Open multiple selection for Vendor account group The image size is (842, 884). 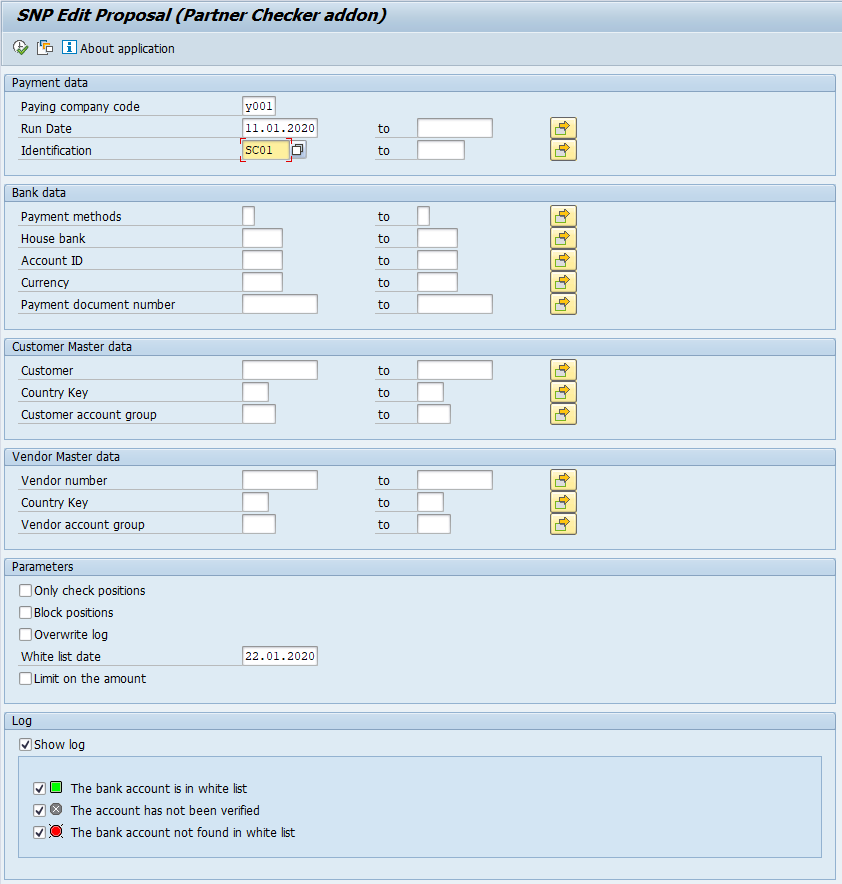[x=563, y=524]
